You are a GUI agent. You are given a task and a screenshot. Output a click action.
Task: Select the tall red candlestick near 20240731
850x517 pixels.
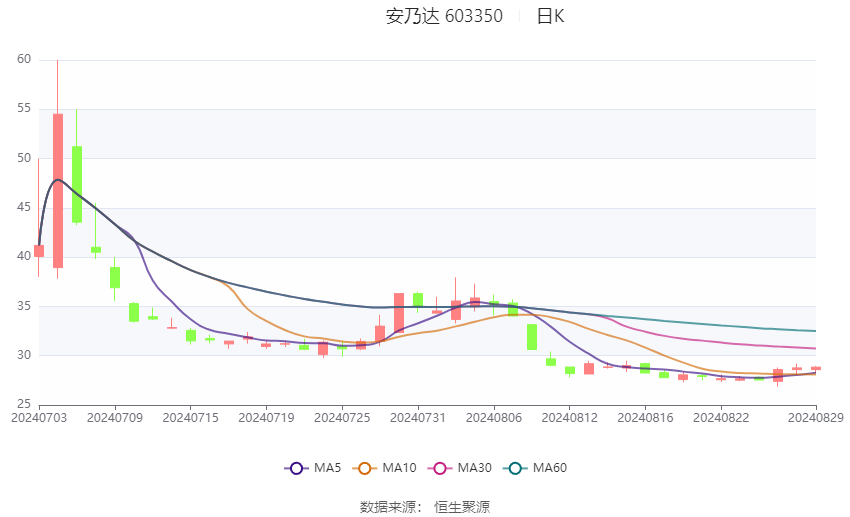coord(399,313)
